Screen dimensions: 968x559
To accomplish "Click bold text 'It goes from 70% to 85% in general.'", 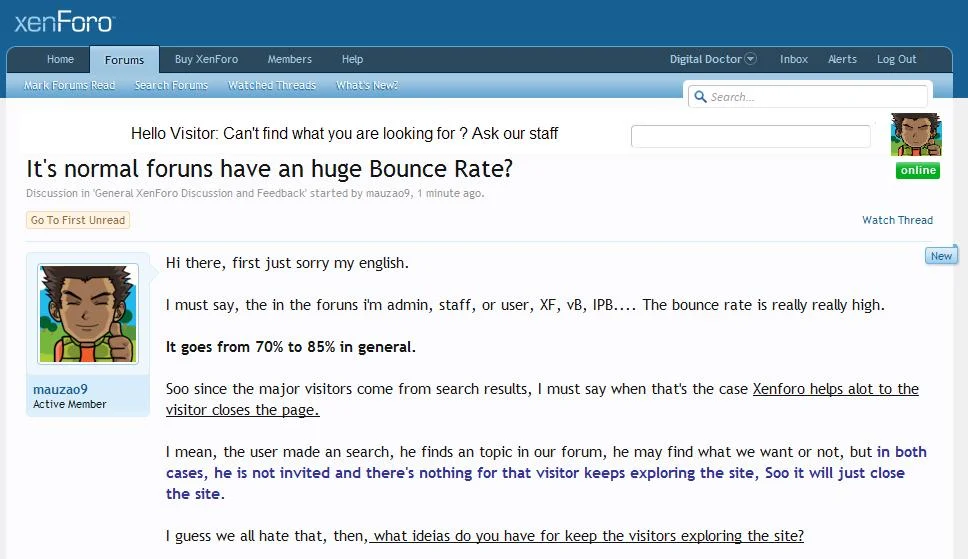I will coord(290,347).
